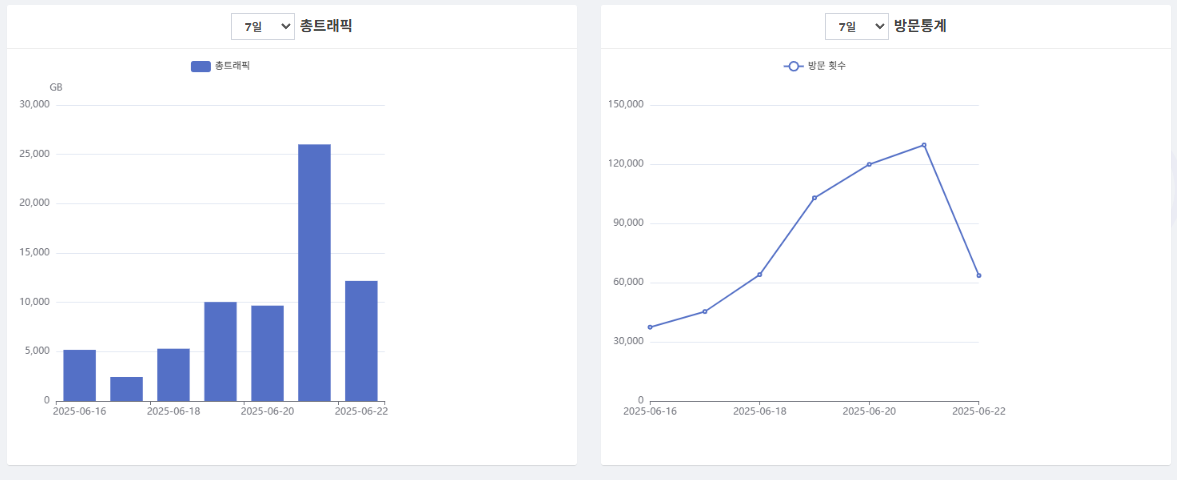Click the 2025-06-16 visits data point
This screenshot has width=1177, height=480.
(x=650, y=327)
